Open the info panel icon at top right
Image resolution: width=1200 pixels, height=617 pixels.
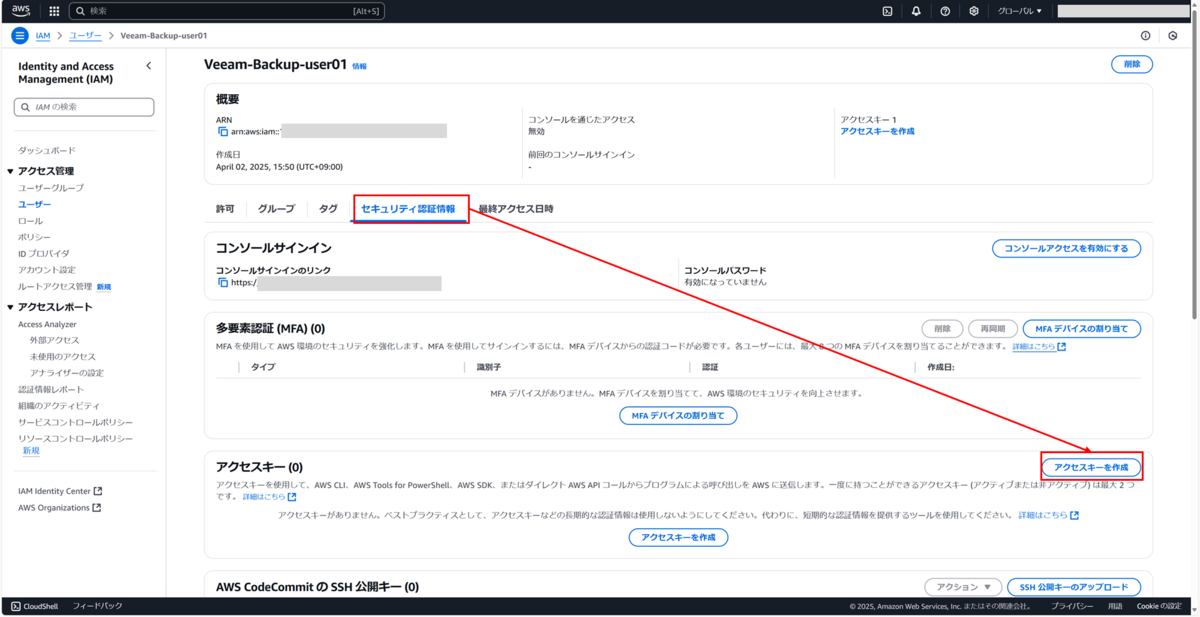(1145, 35)
